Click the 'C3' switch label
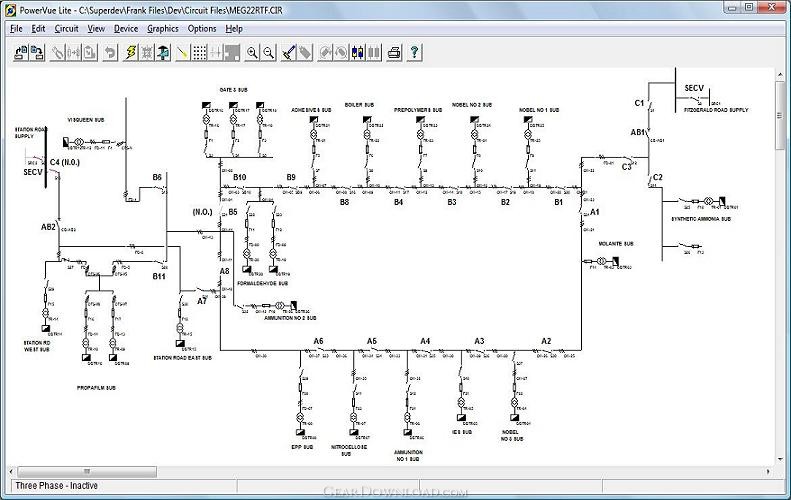The image size is (791, 500). click(627, 167)
